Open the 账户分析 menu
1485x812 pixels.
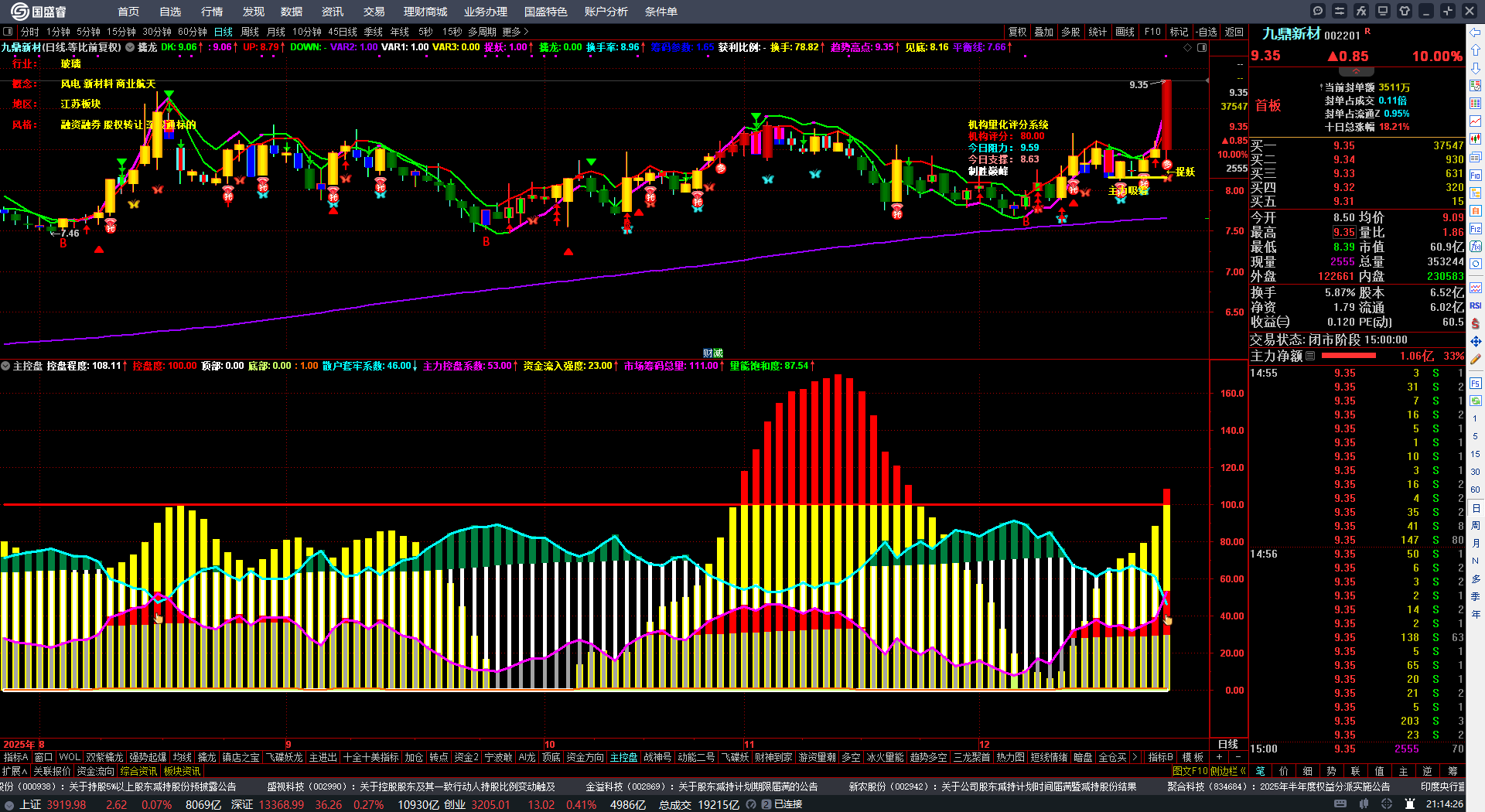[606, 12]
